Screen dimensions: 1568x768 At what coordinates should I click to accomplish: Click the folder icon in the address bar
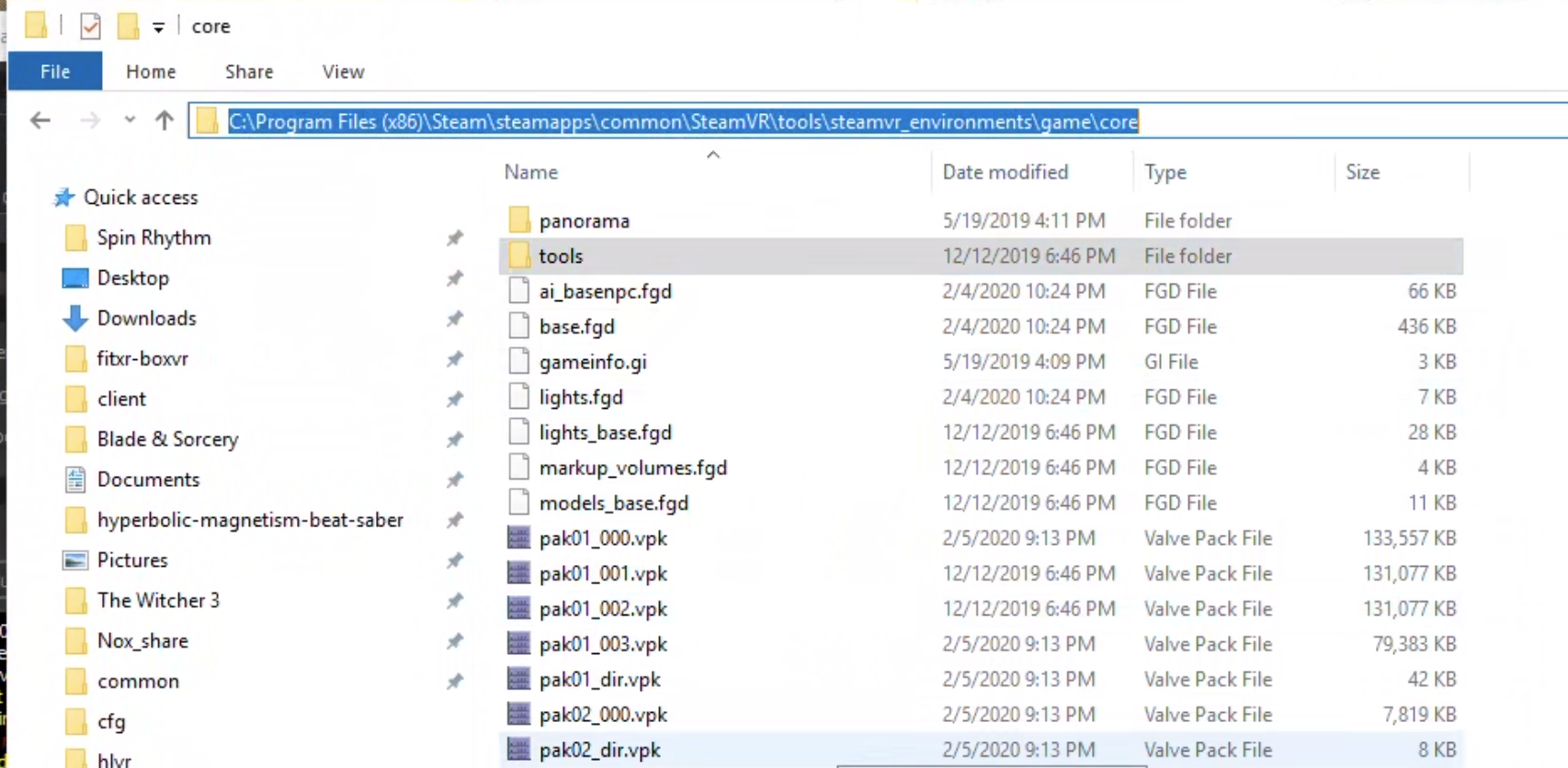pyautogui.click(x=208, y=121)
